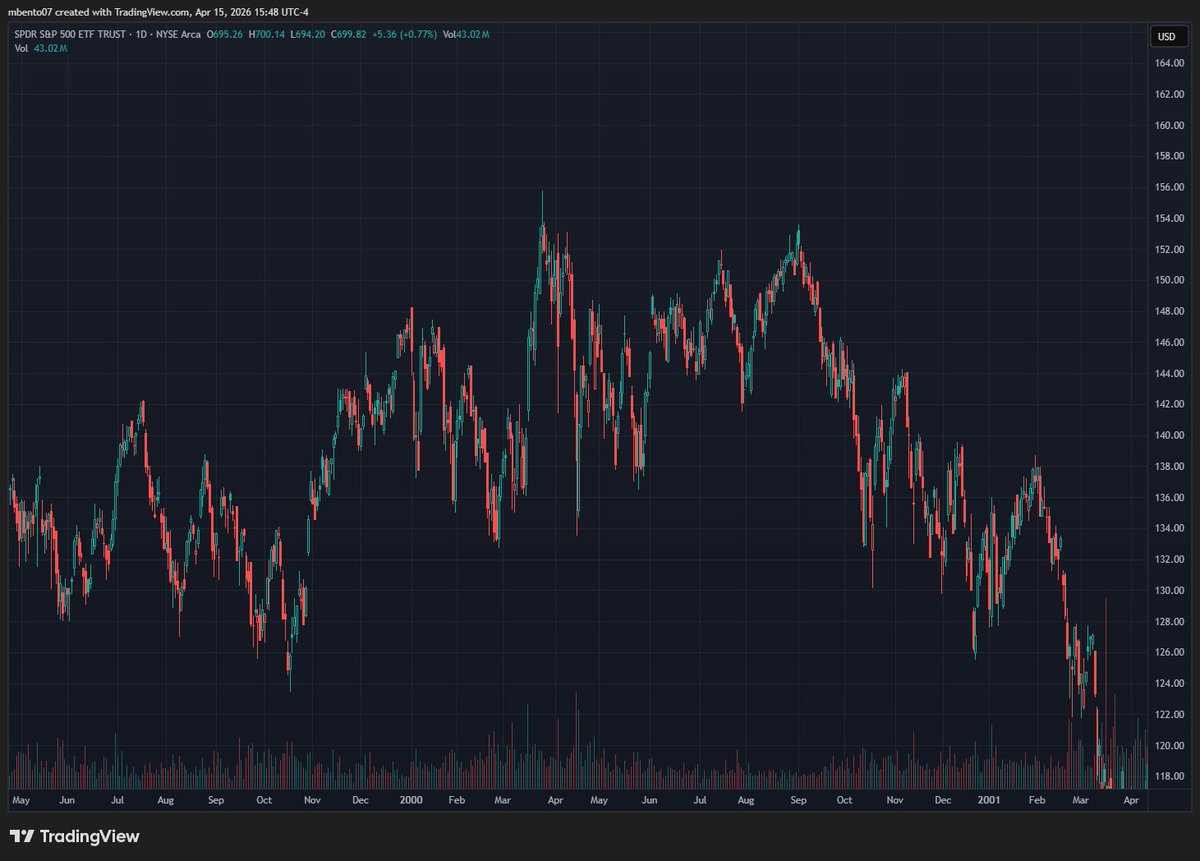
Task: Click the 138.00 price axis label
Action: [x=1169, y=467]
